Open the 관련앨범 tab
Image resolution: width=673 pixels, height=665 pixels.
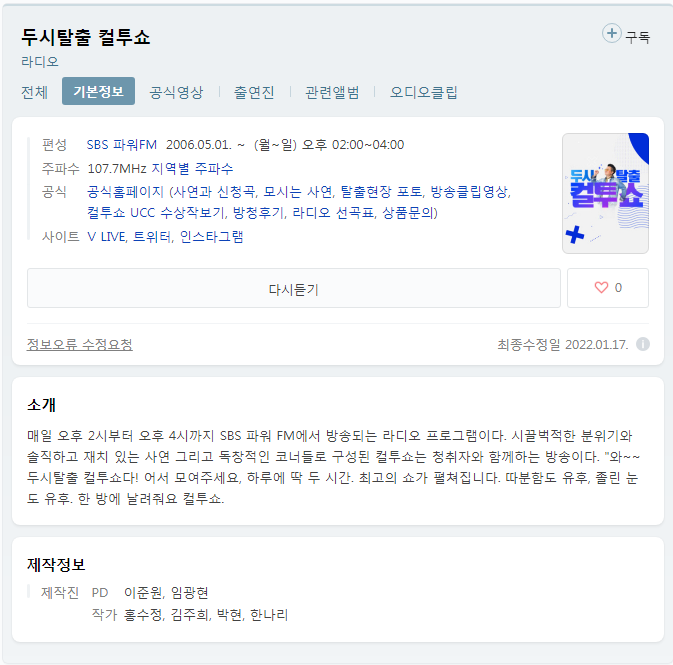[x=332, y=92]
